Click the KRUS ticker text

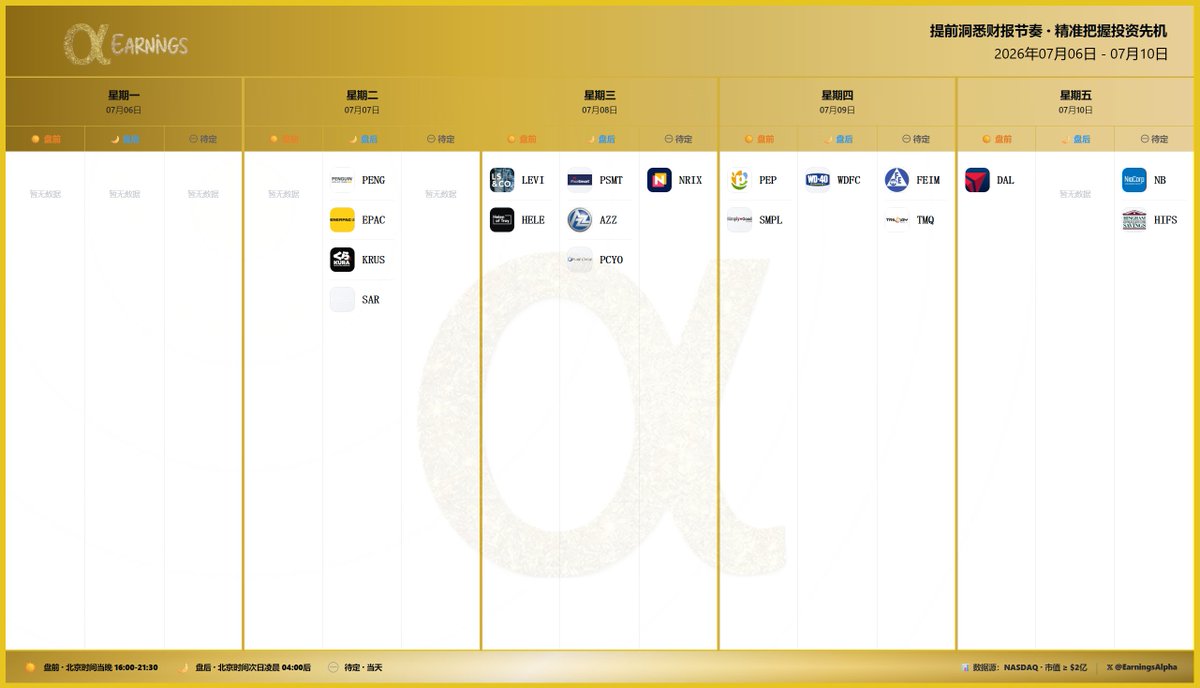[x=373, y=260]
